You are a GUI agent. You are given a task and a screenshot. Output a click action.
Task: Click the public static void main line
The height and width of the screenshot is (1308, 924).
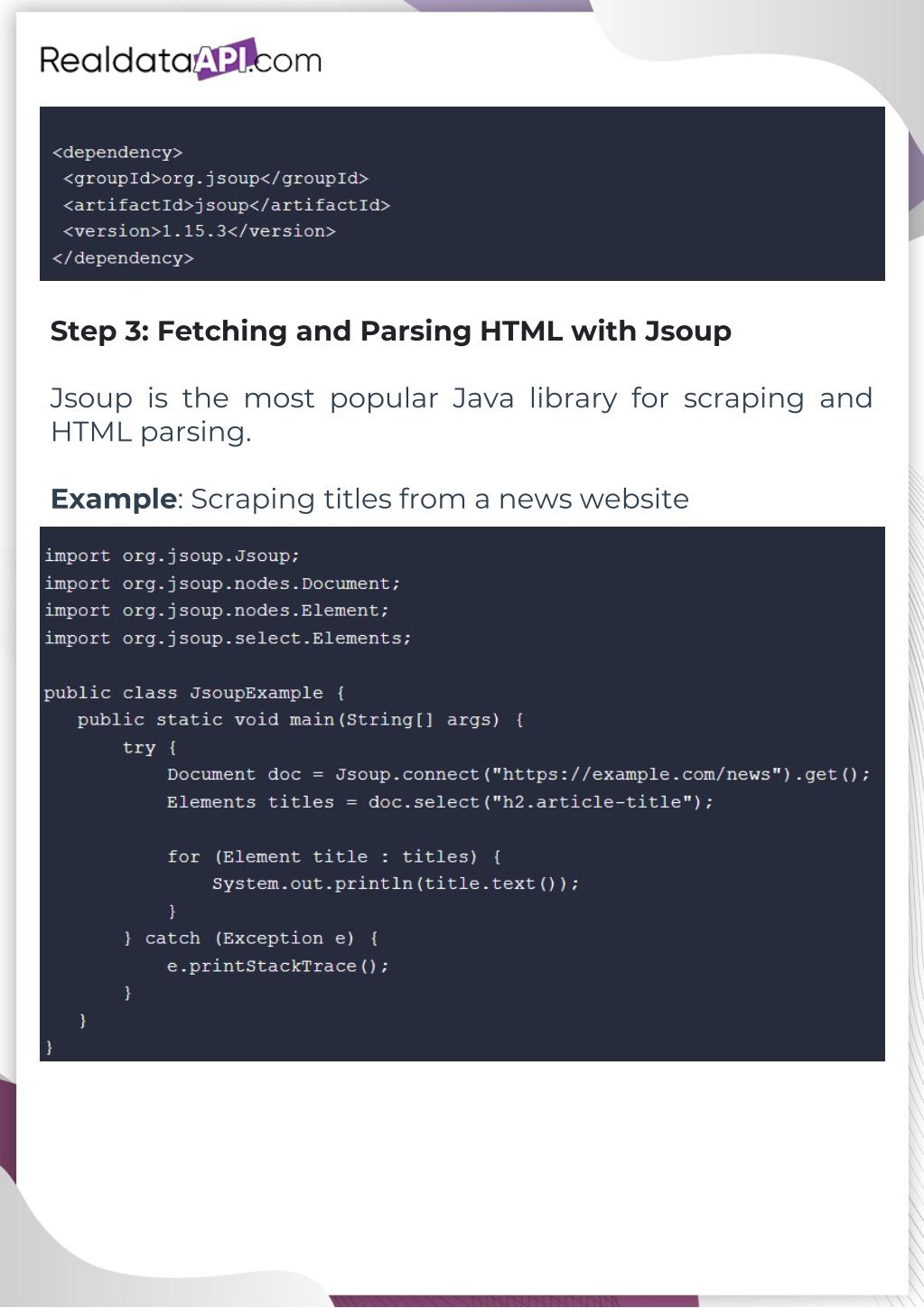tap(300, 720)
